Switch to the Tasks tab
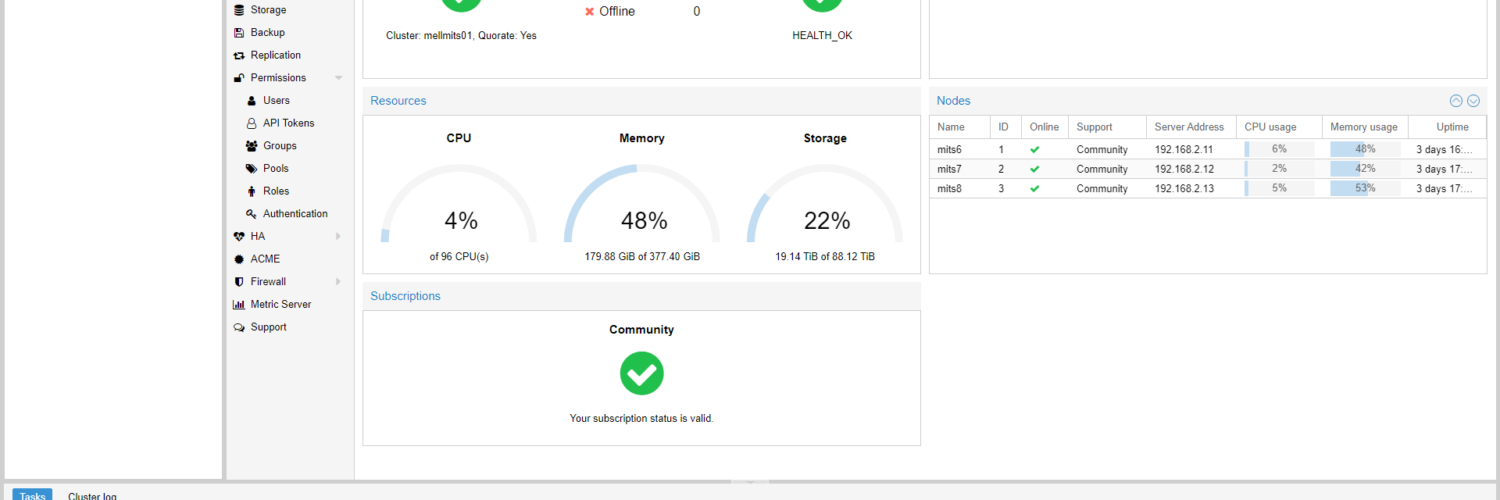 32,495
